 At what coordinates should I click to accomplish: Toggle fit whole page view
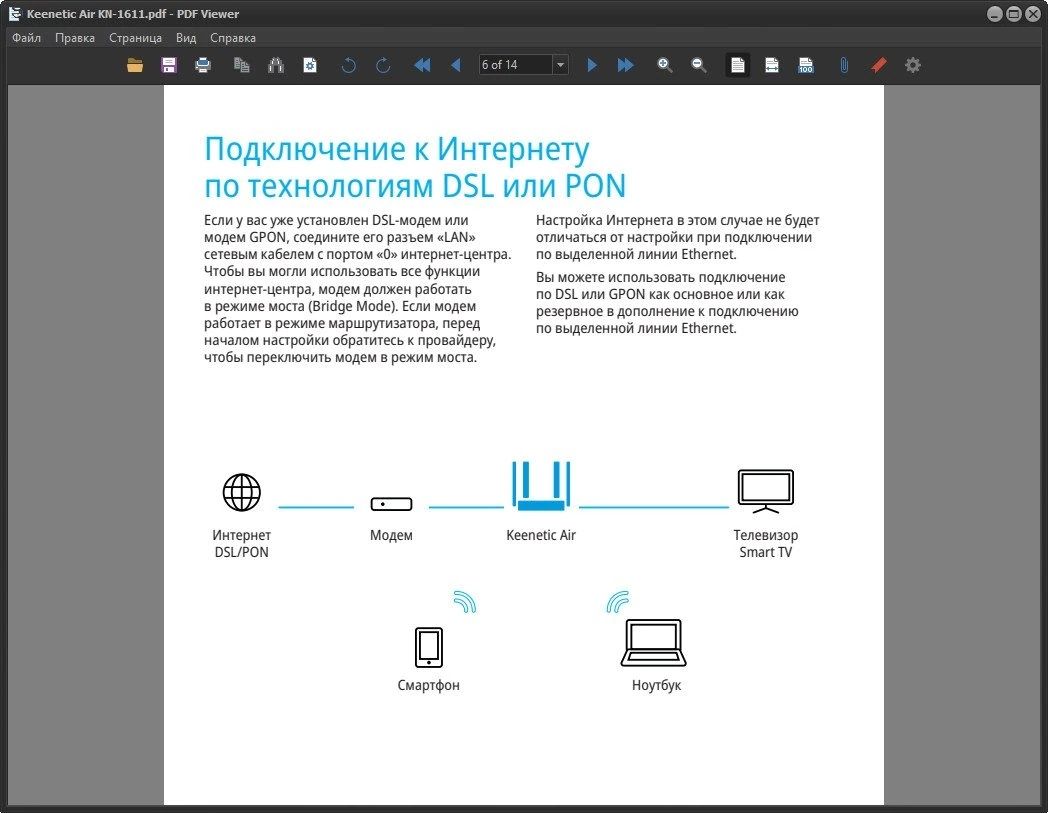(737, 65)
